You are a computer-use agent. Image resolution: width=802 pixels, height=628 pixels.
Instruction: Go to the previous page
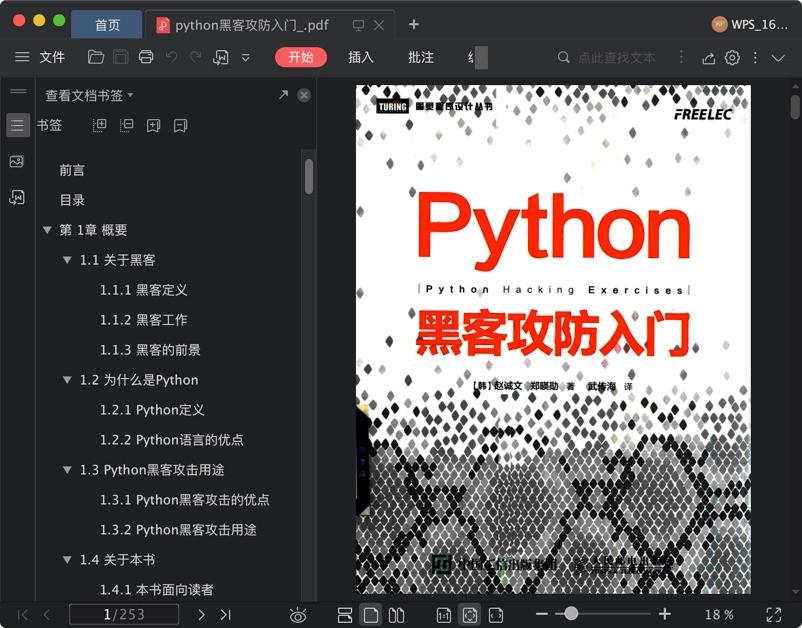tap(47, 614)
